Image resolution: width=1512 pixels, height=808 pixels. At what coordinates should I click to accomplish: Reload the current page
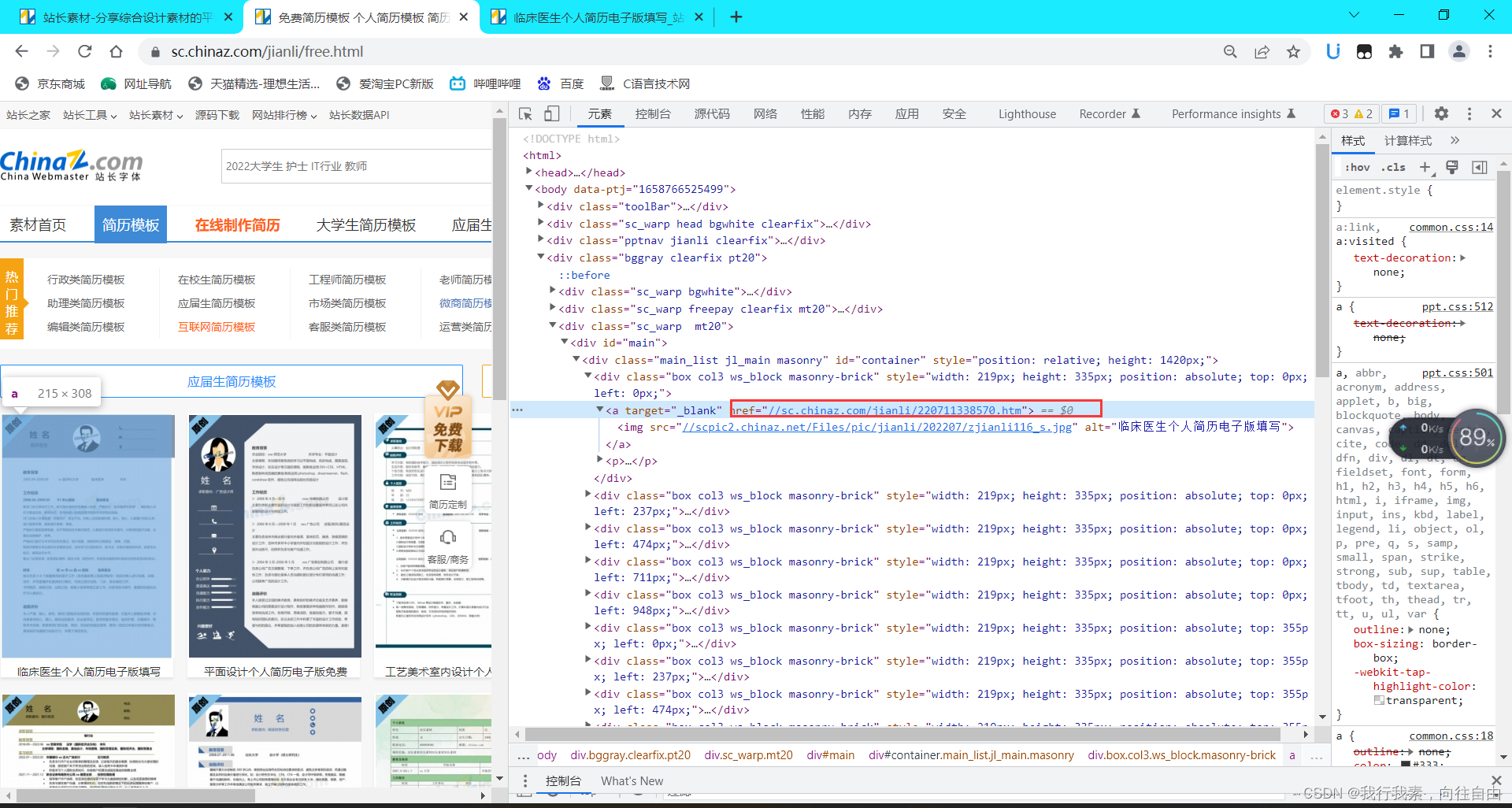(x=84, y=51)
